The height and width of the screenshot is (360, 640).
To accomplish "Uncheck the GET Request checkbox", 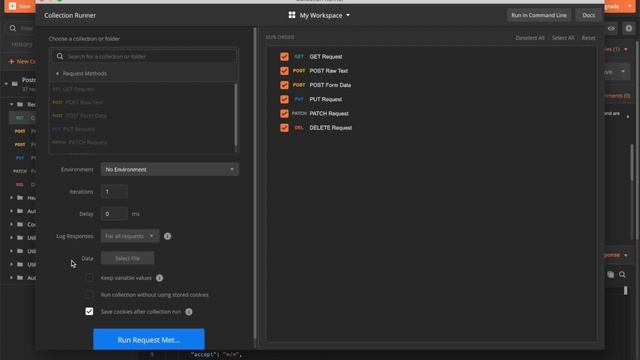I will coord(284,57).
